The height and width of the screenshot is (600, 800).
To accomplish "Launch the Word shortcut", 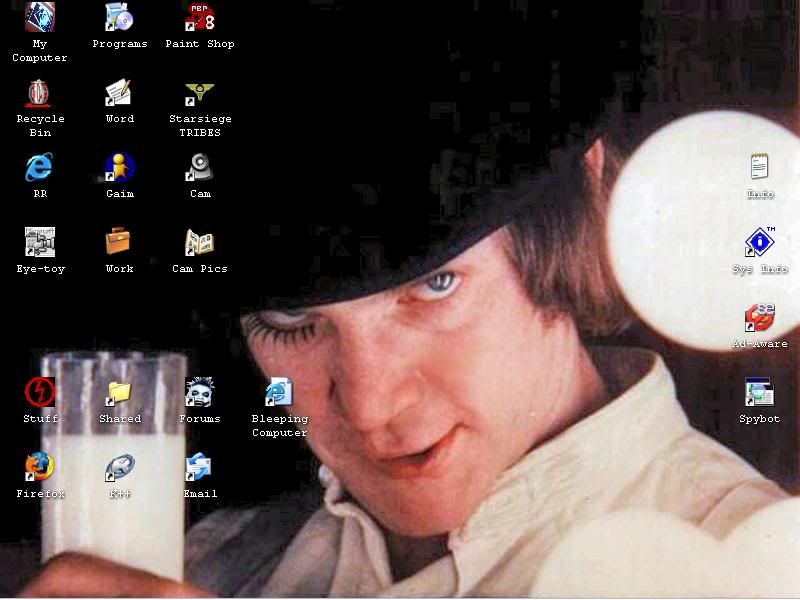I will click(x=120, y=93).
